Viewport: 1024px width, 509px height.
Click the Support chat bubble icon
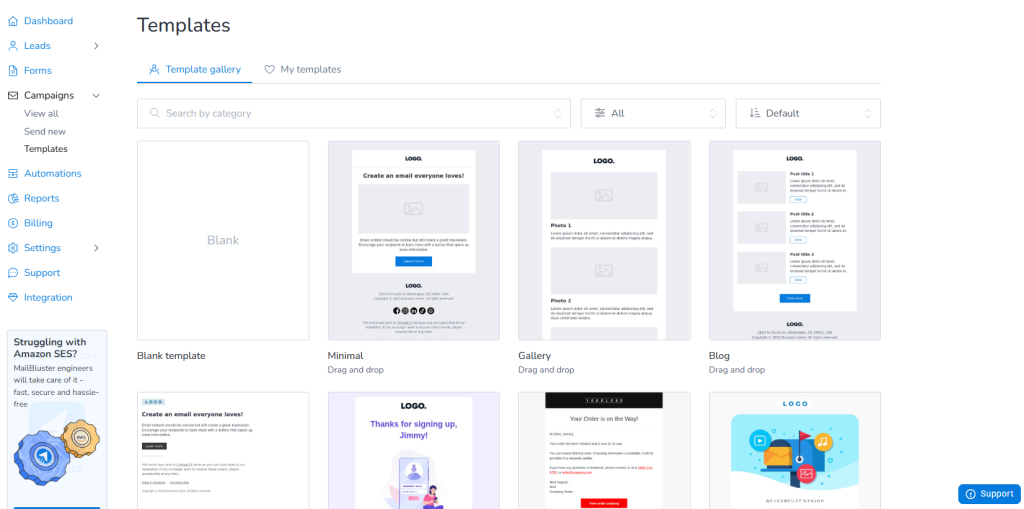[12, 273]
